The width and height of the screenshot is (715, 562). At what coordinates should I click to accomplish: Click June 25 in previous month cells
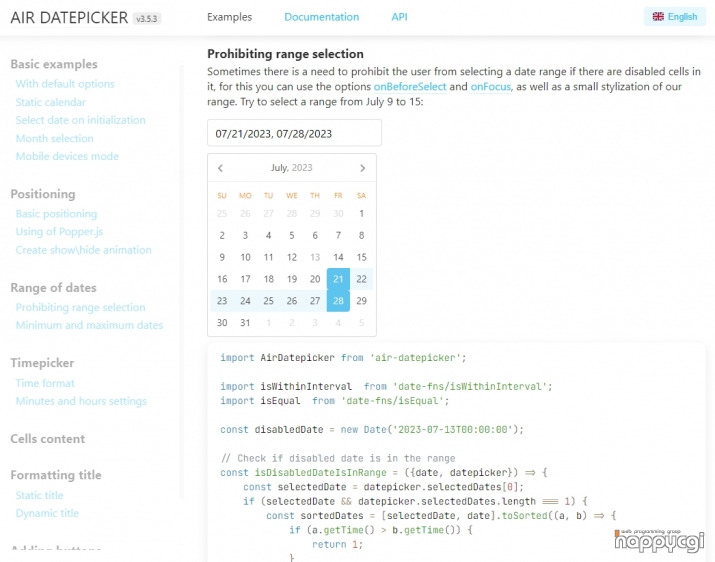(222, 213)
